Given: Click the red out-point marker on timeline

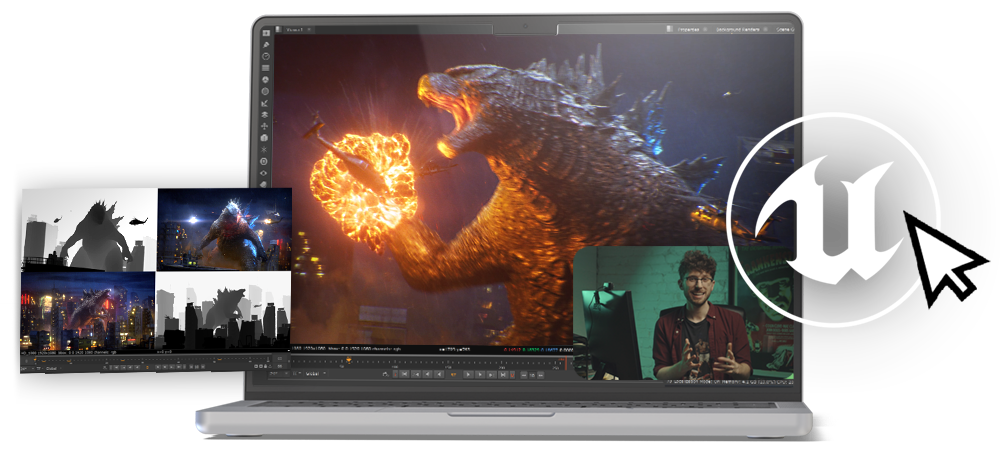Looking at the screenshot, I should (566, 362).
